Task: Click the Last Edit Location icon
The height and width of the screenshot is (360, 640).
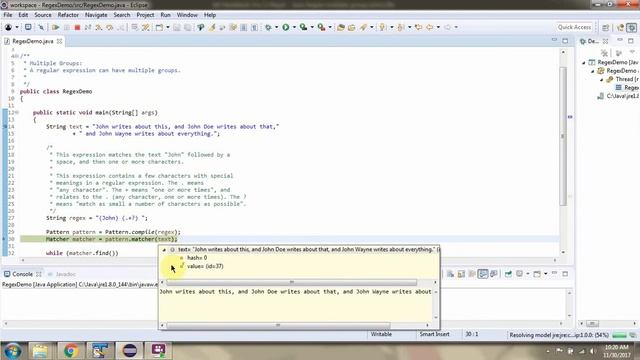Action: [x=418, y=27]
